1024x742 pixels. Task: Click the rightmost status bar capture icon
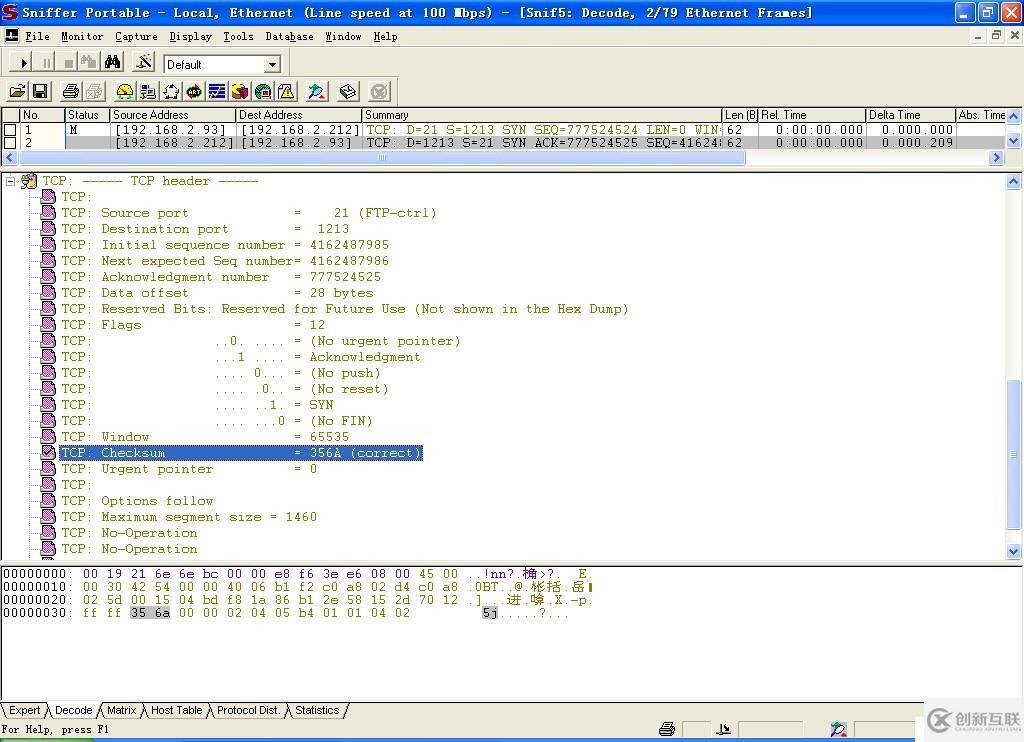pyautogui.click(x=839, y=729)
